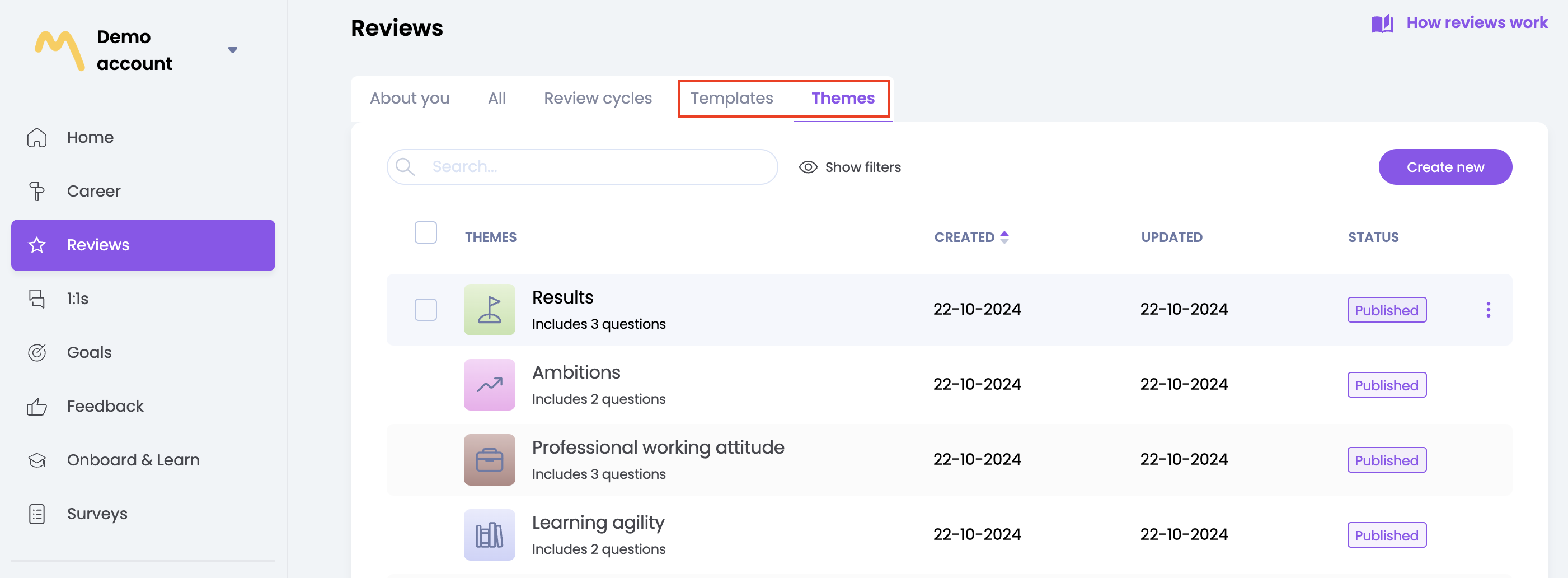Sort themes by Created column arrow
The width and height of the screenshot is (1568, 578).
(1004, 237)
